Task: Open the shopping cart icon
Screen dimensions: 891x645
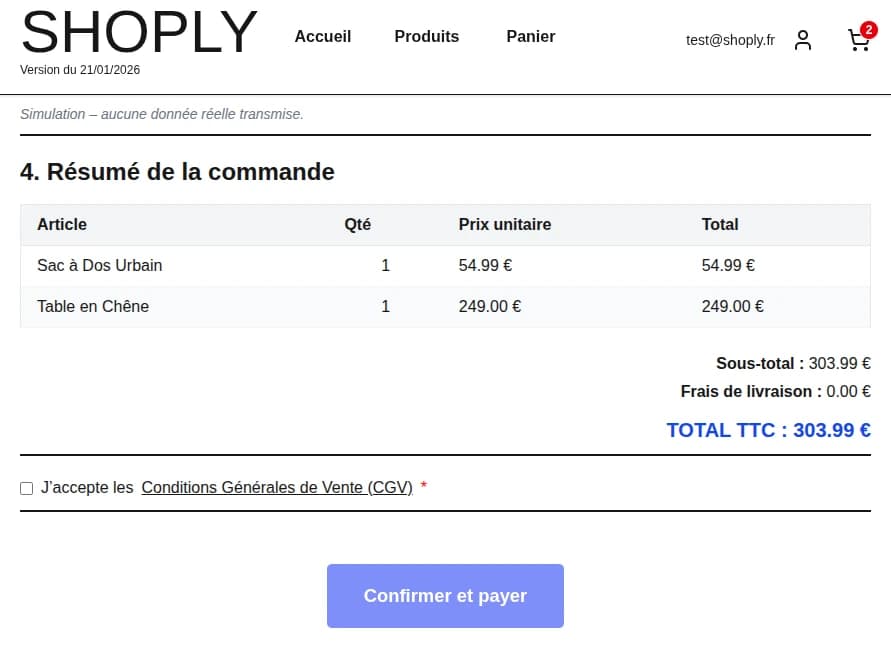Action: (x=857, y=41)
